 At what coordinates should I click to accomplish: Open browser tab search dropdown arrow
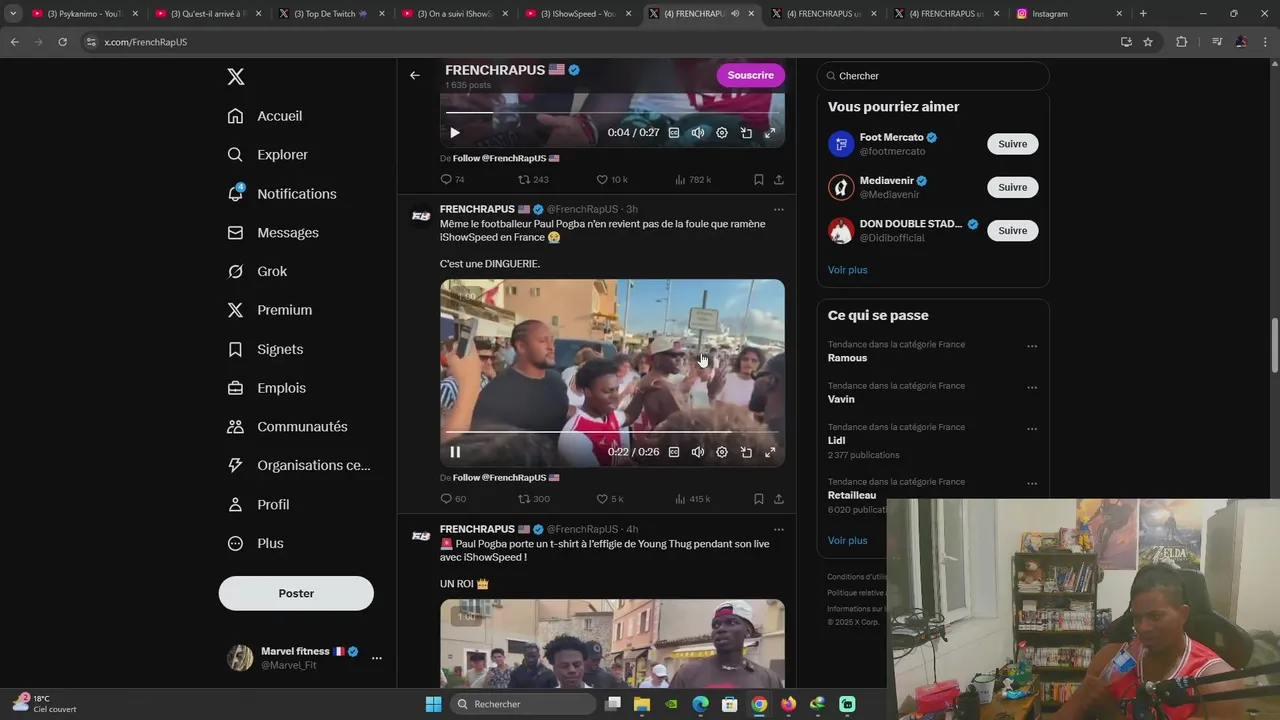pyautogui.click(x=13, y=14)
